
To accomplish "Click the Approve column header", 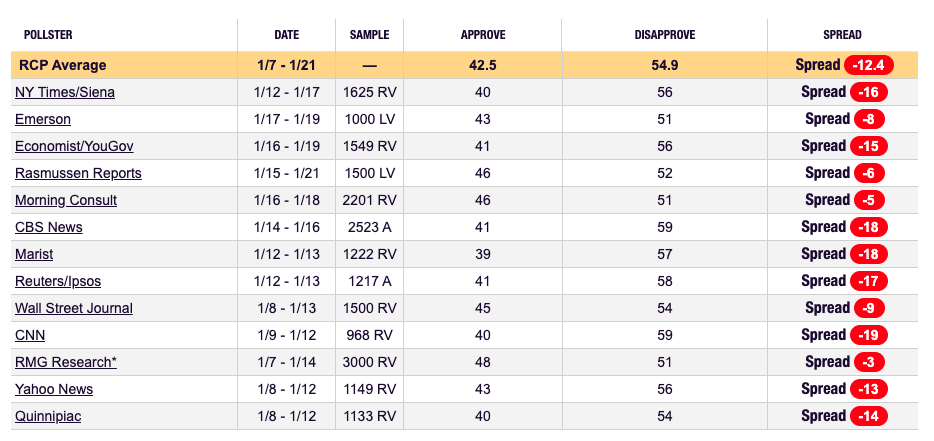I will click(483, 35).
